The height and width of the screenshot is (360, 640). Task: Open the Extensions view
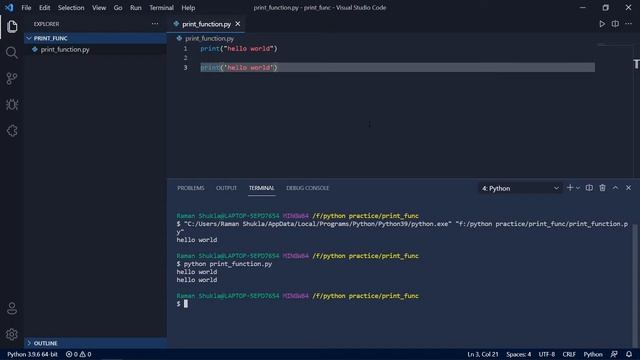pyautogui.click(x=12, y=131)
